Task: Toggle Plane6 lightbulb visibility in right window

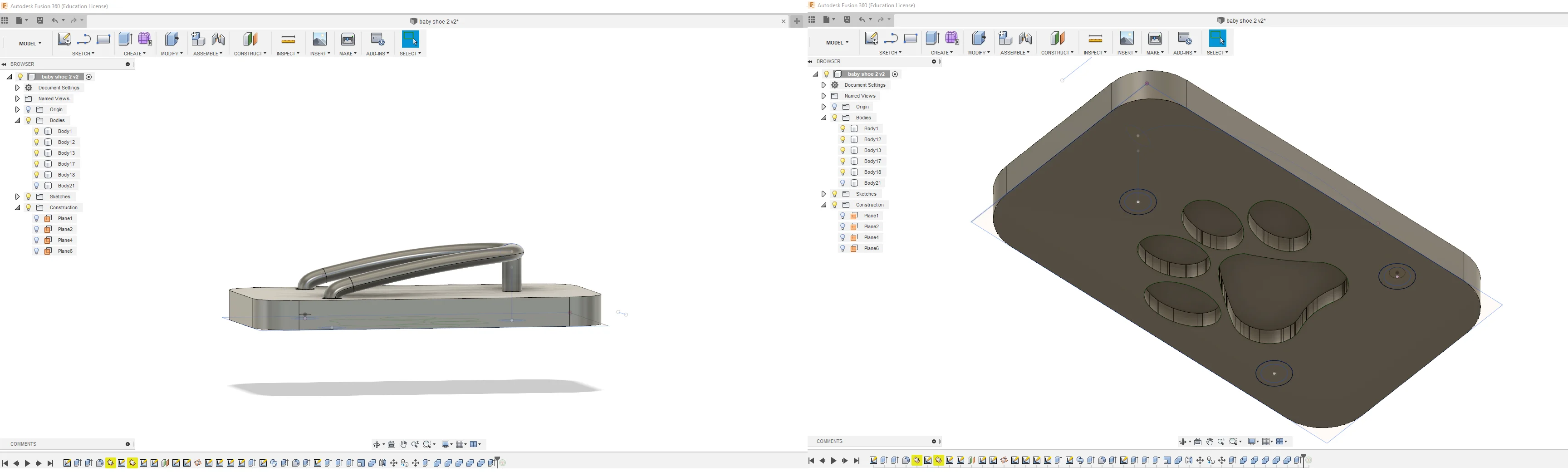Action: point(843,249)
